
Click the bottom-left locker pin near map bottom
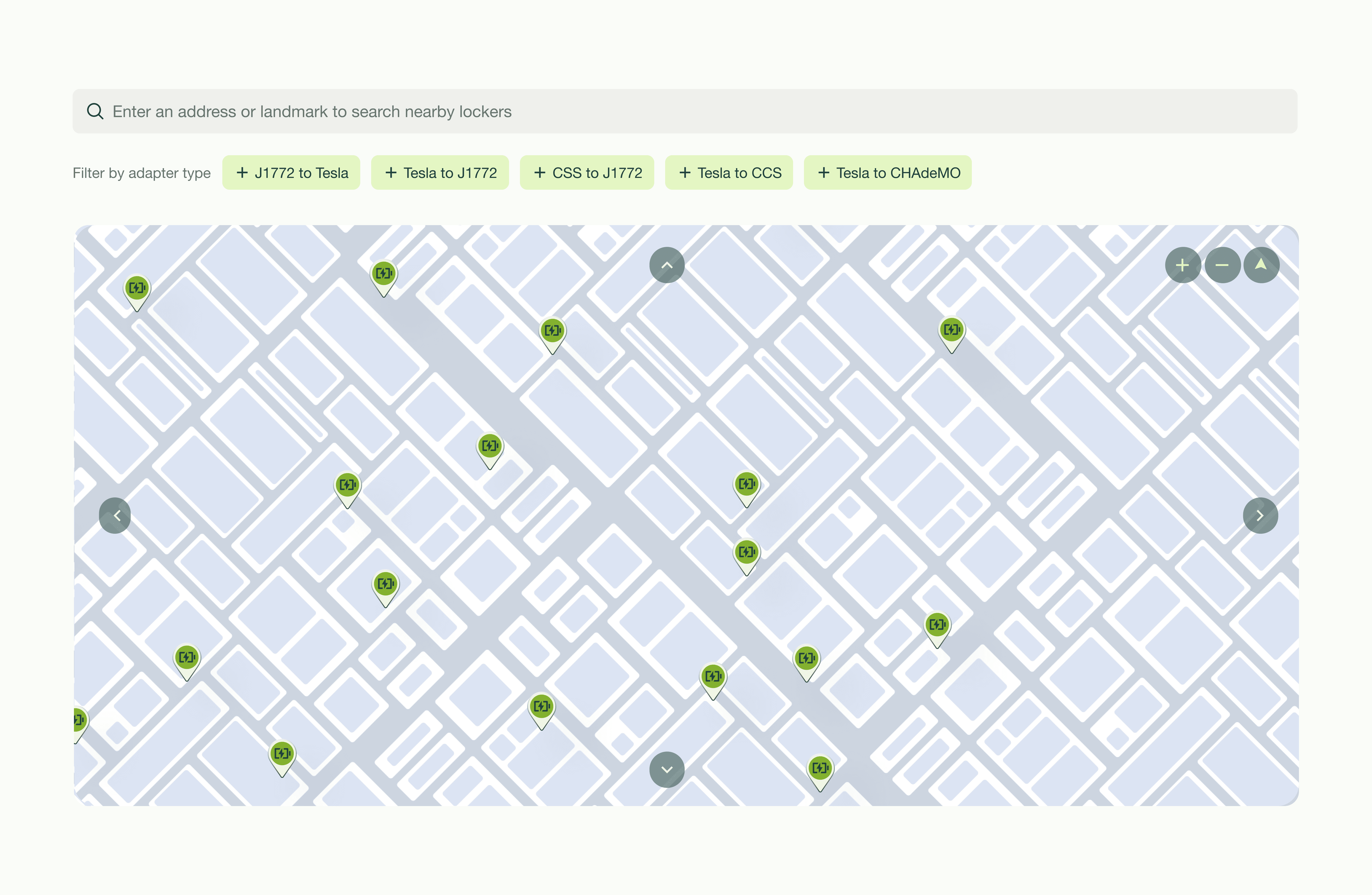[x=282, y=753]
